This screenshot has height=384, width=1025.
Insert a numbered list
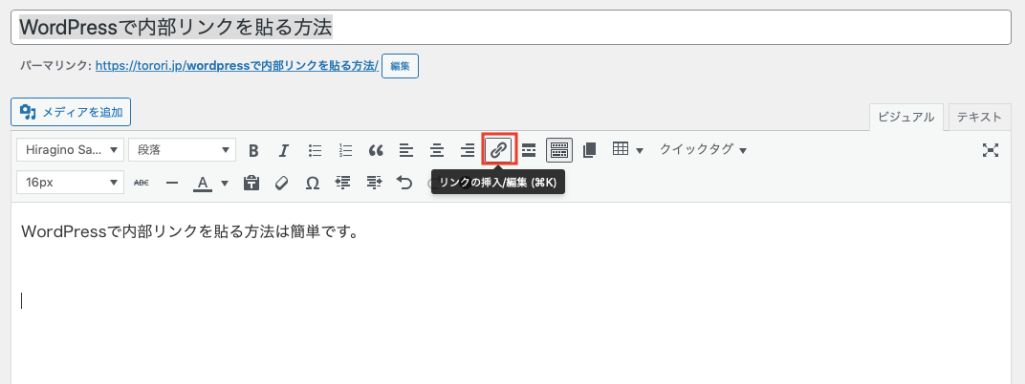(x=345, y=150)
